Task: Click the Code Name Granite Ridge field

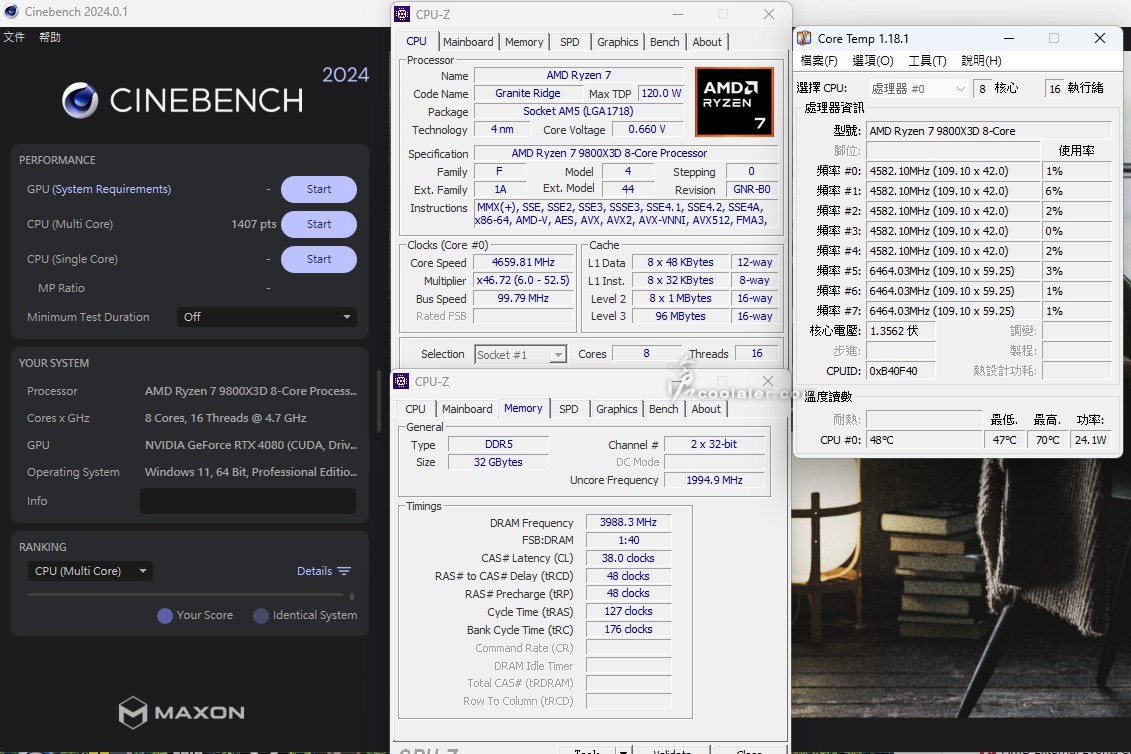Action: (x=527, y=93)
